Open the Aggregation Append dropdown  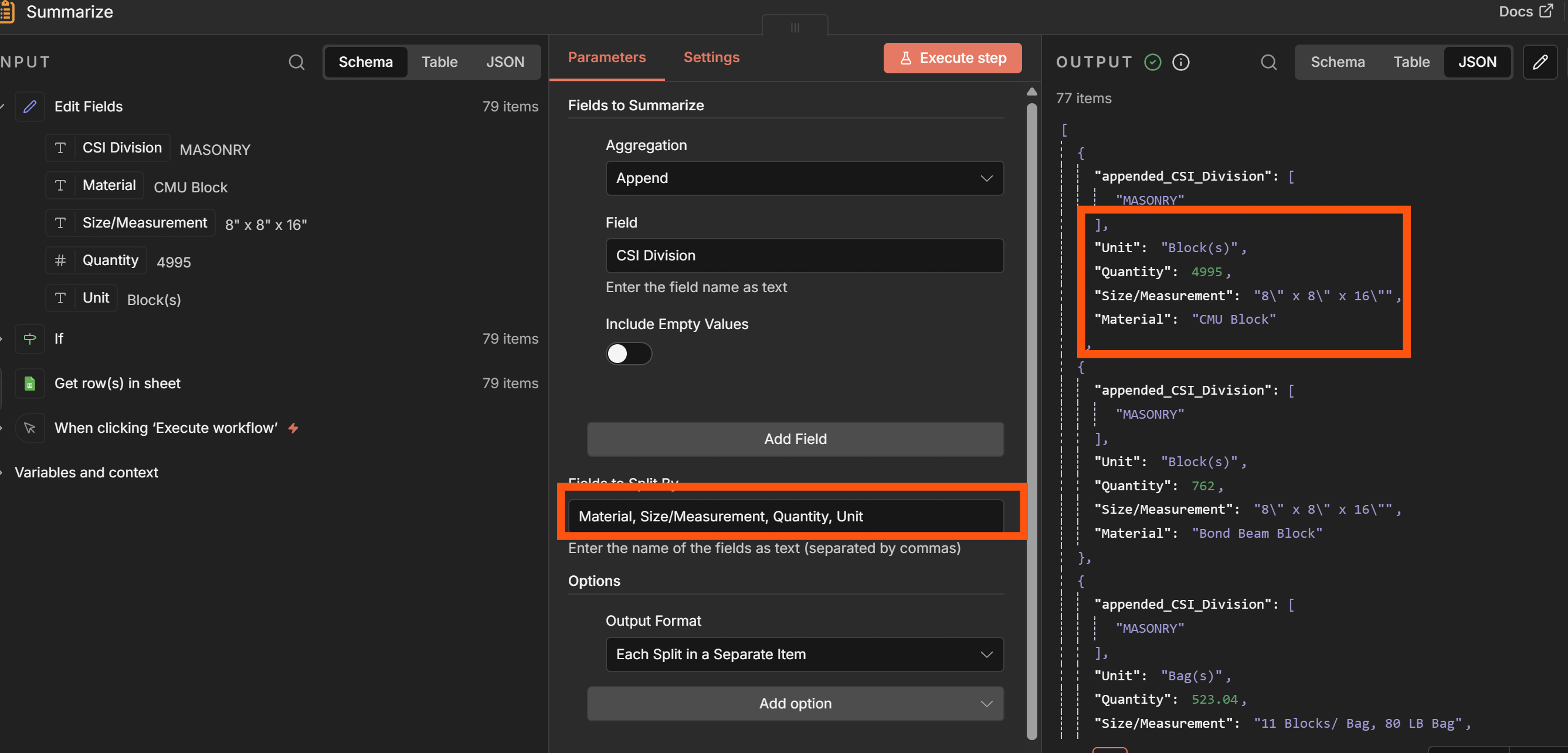click(x=804, y=178)
